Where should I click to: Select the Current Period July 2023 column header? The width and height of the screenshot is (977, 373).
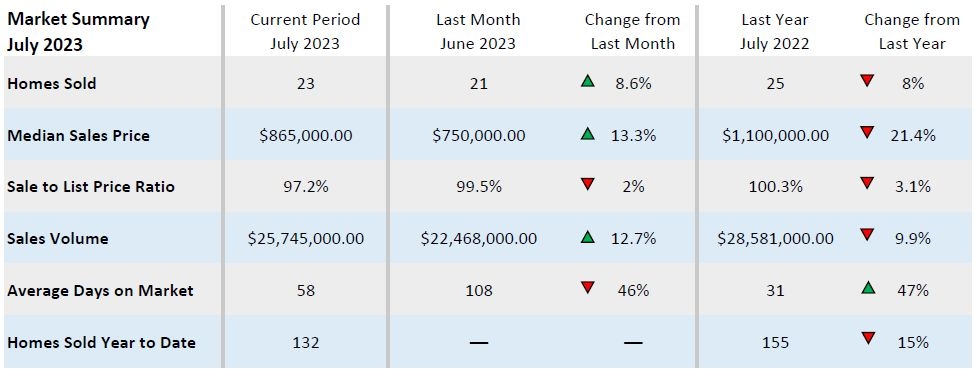tap(305, 32)
